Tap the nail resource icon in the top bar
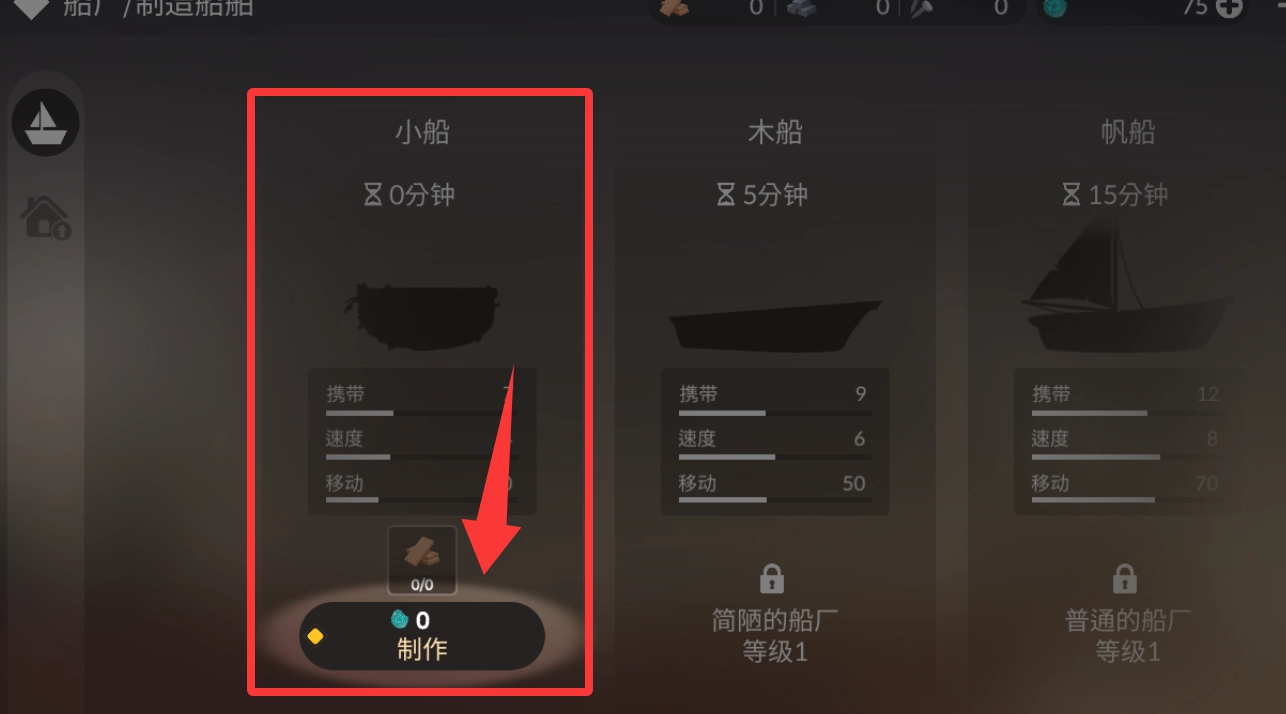The width and height of the screenshot is (1286, 714). [920, 8]
